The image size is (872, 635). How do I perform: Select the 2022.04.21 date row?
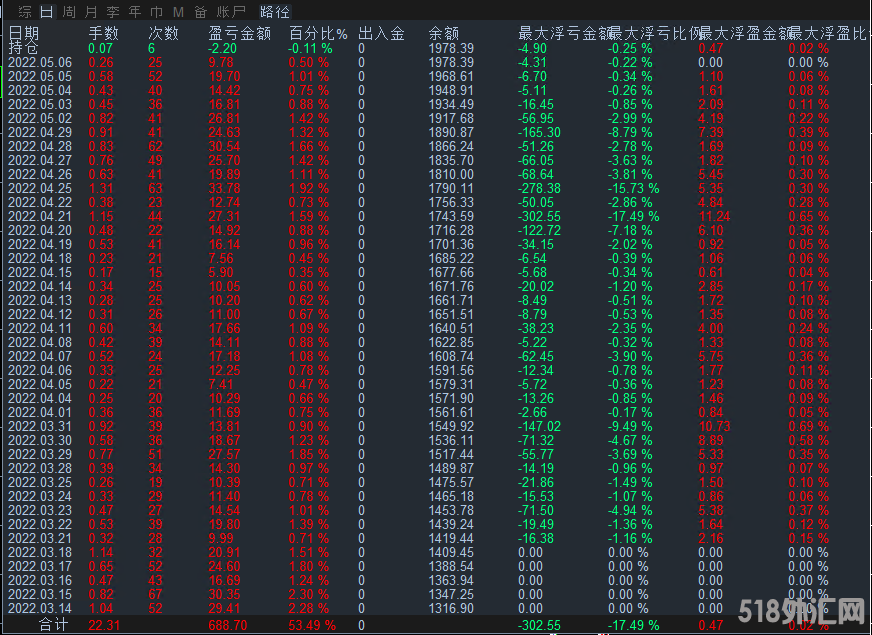40,216
